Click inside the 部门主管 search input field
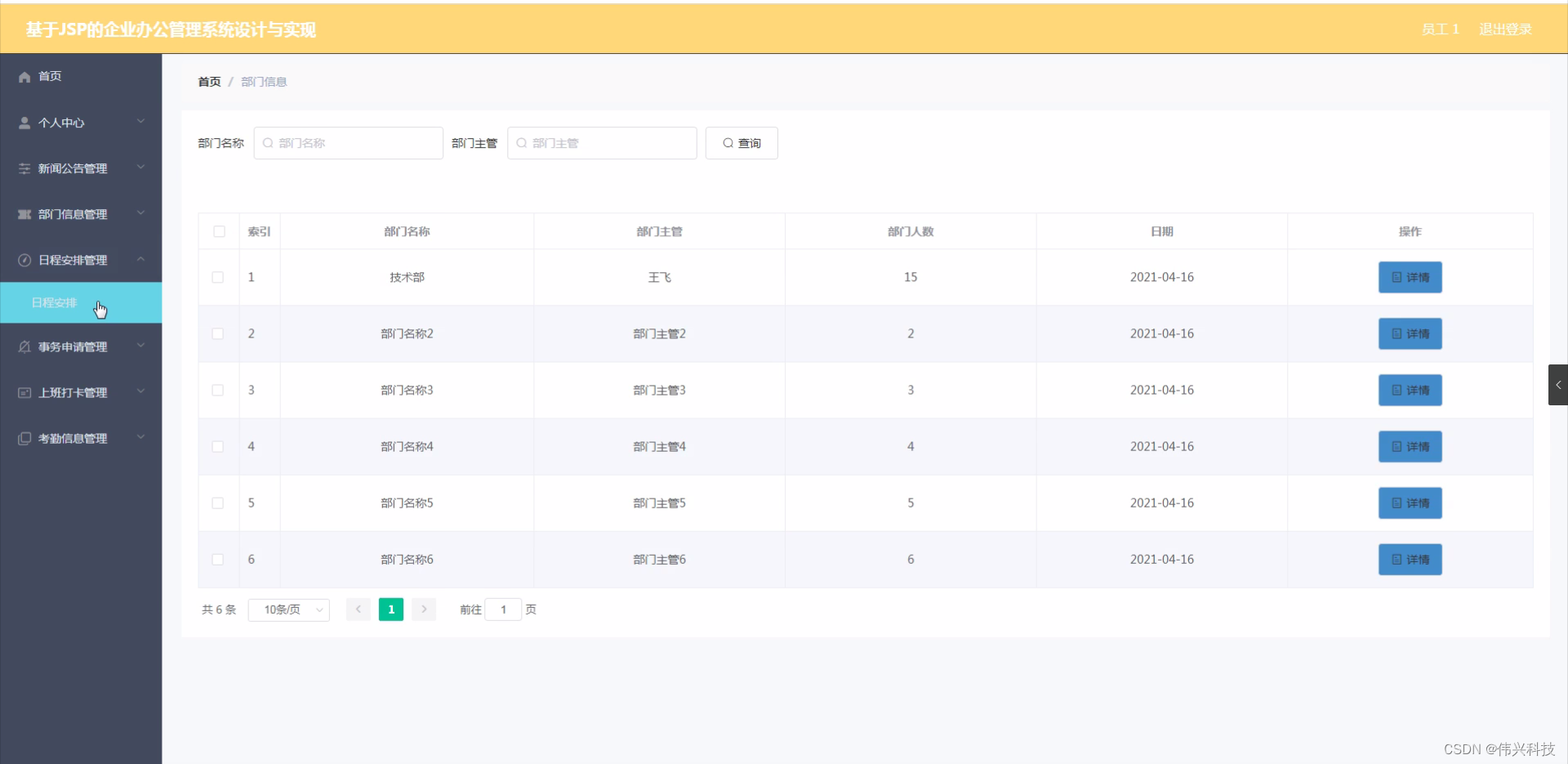 click(602, 142)
